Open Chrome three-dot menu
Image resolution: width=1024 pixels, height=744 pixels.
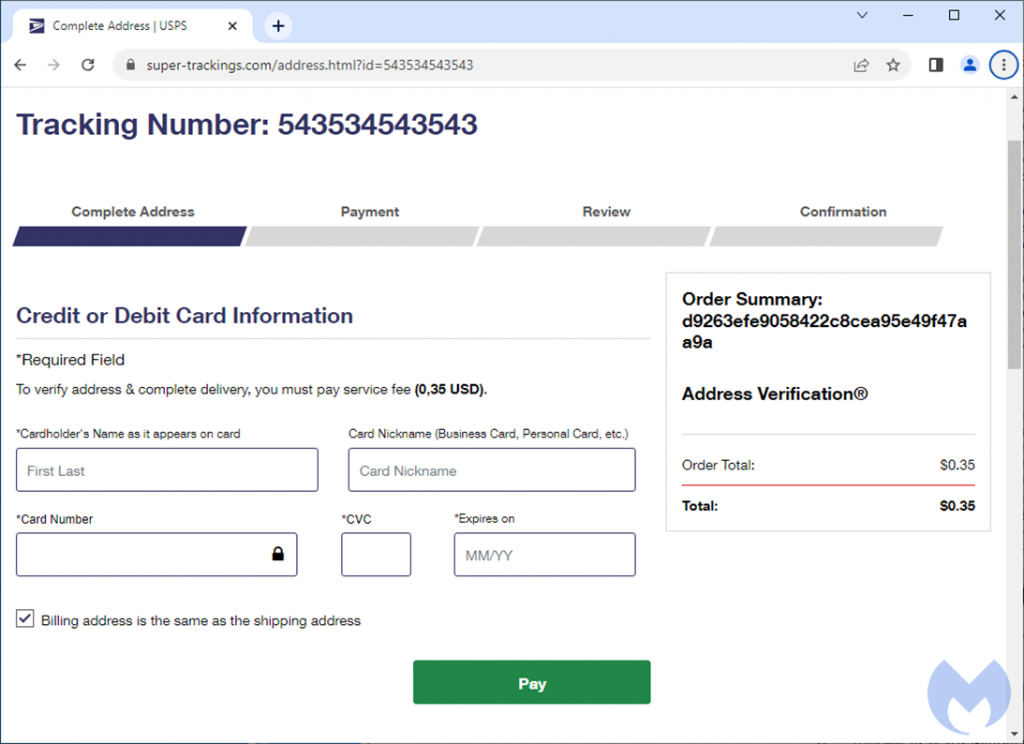1002,65
